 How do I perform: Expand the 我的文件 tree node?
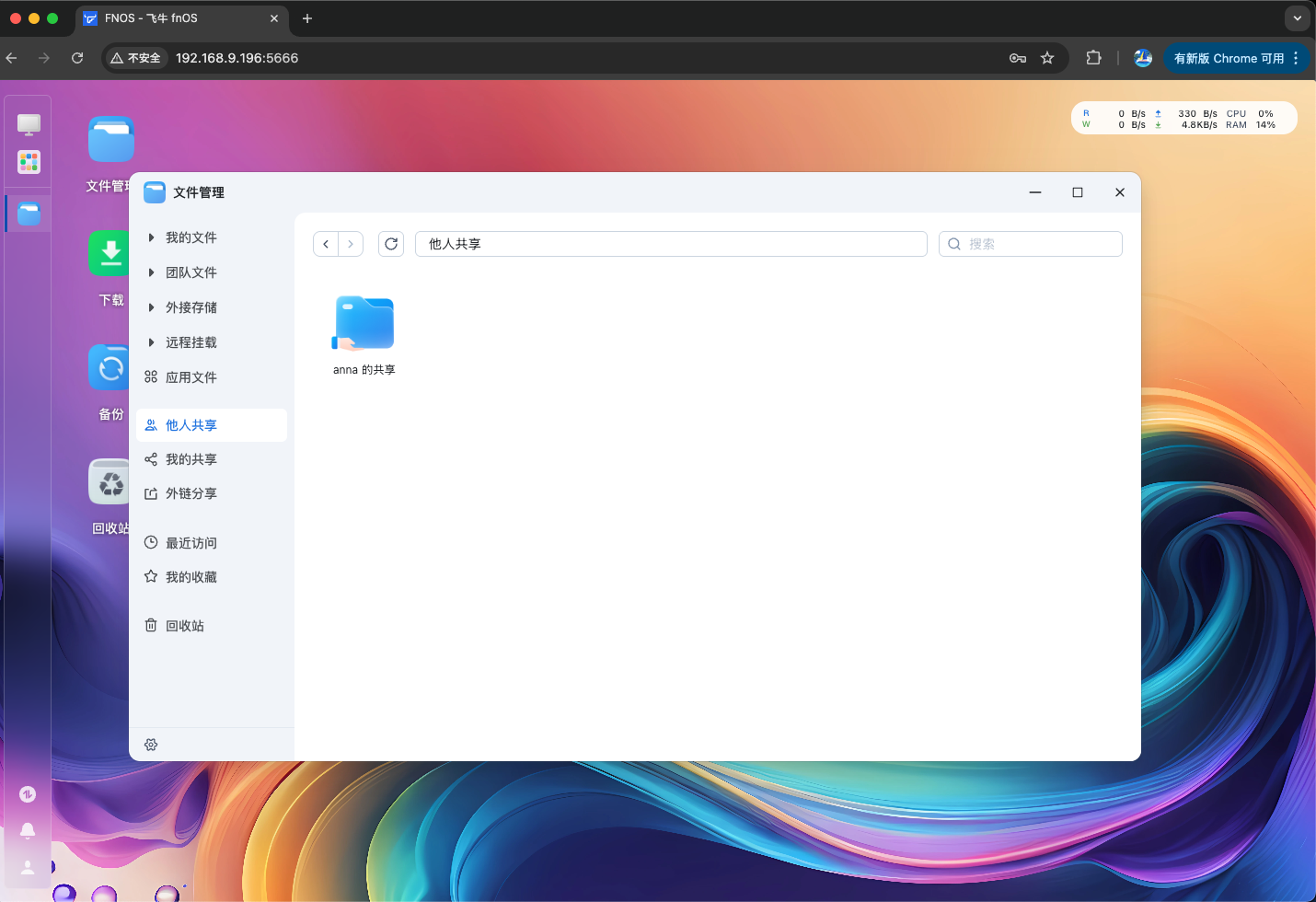pos(151,237)
